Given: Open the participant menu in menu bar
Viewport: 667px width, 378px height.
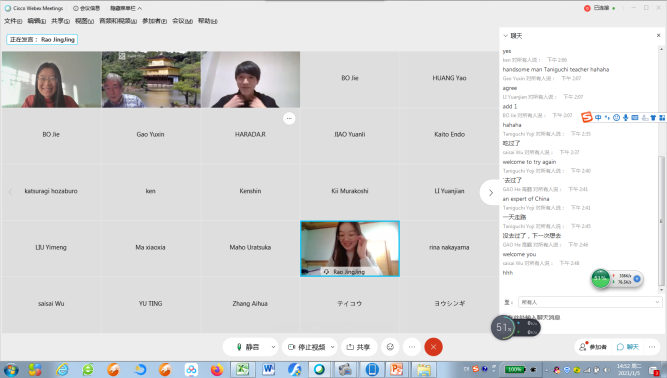Looking at the screenshot, I should (154, 21).
